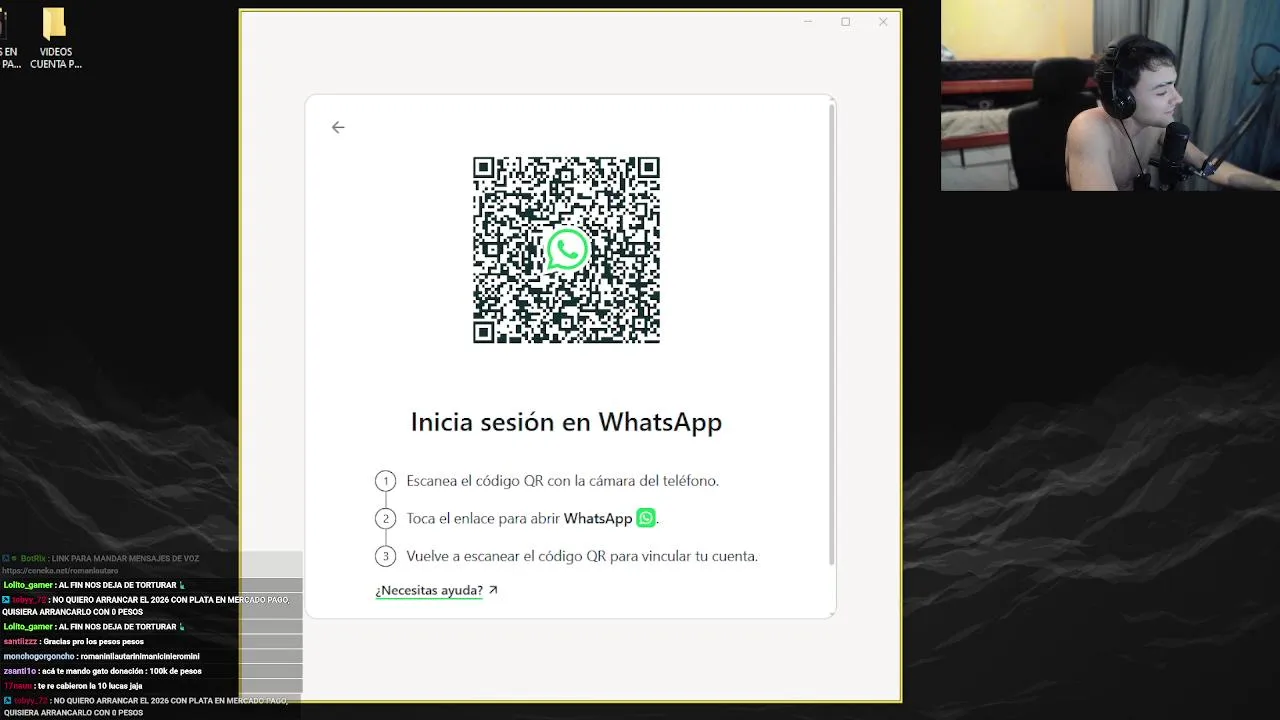The width and height of the screenshot is (1280, 720).
Task: Go back using the arrow icon
Action: pos(338,127)
